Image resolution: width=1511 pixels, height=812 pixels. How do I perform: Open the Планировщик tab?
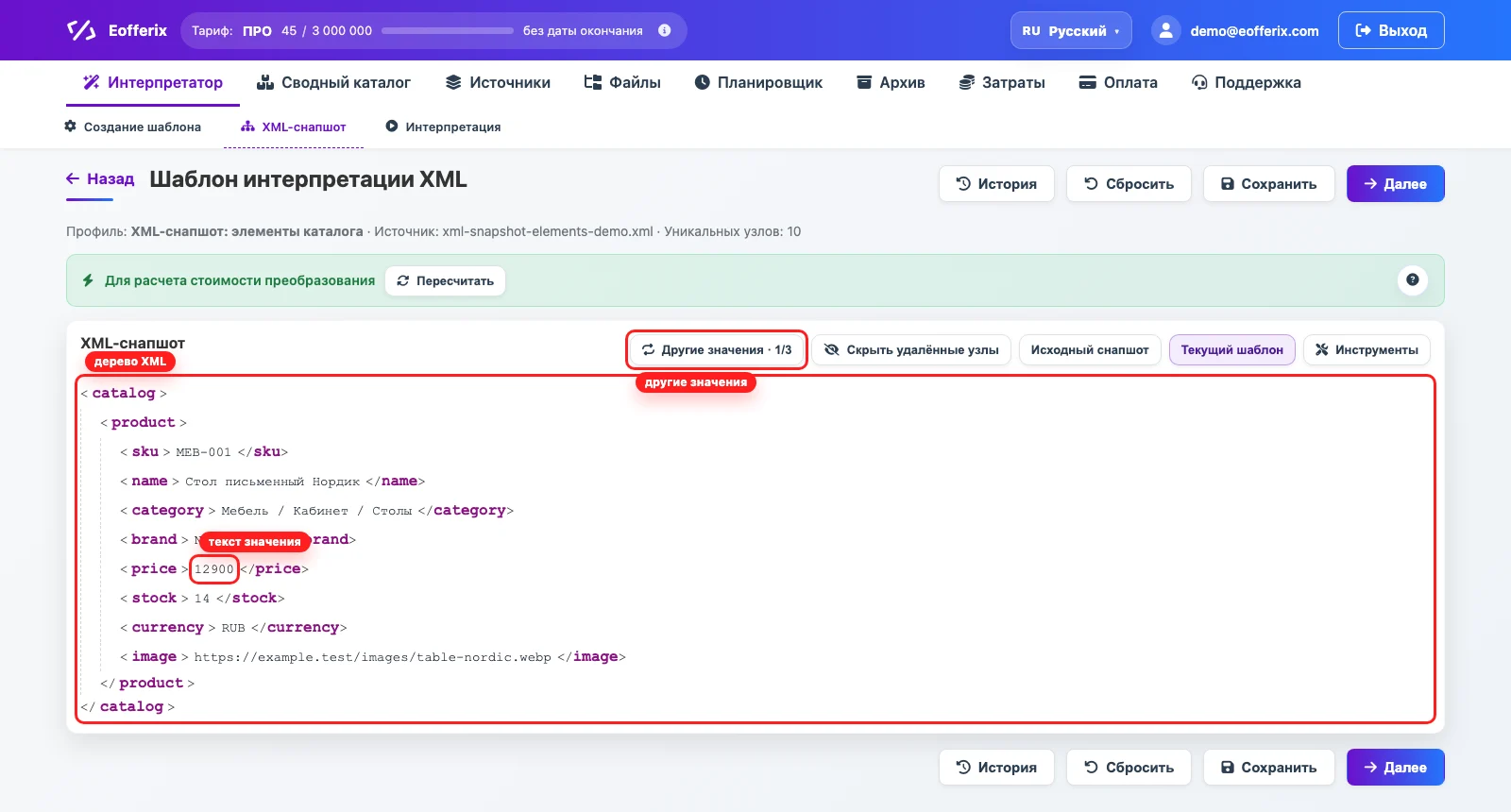point(758,82)
